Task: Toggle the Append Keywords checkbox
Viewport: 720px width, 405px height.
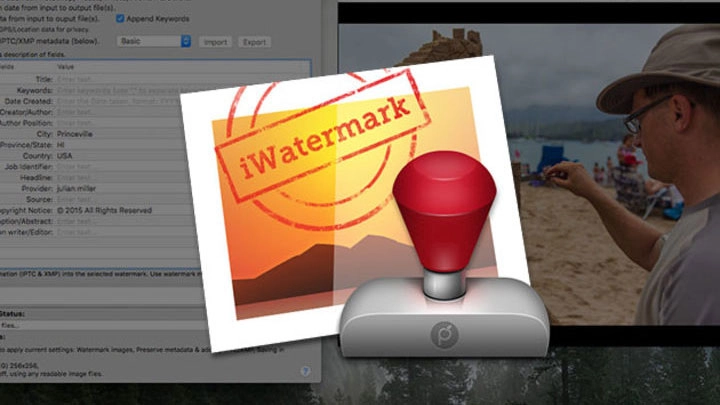Action: pos(120,19)
